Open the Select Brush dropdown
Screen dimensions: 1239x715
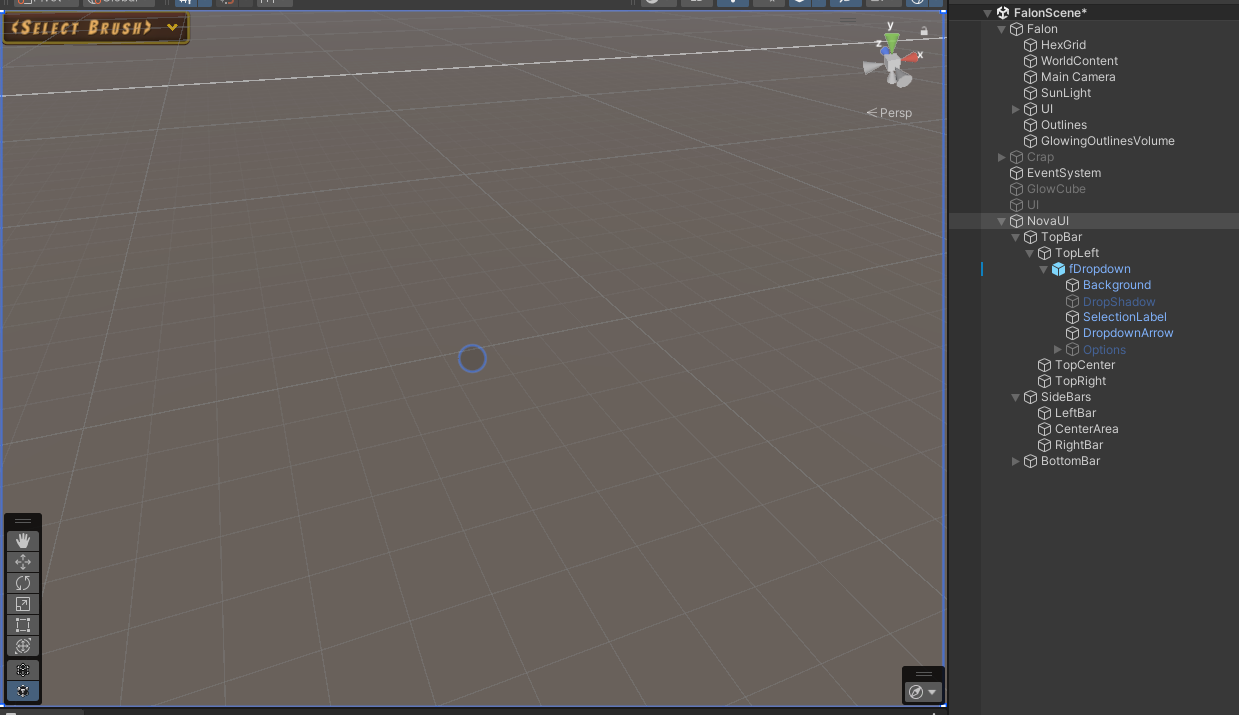(x=171, y=29)
